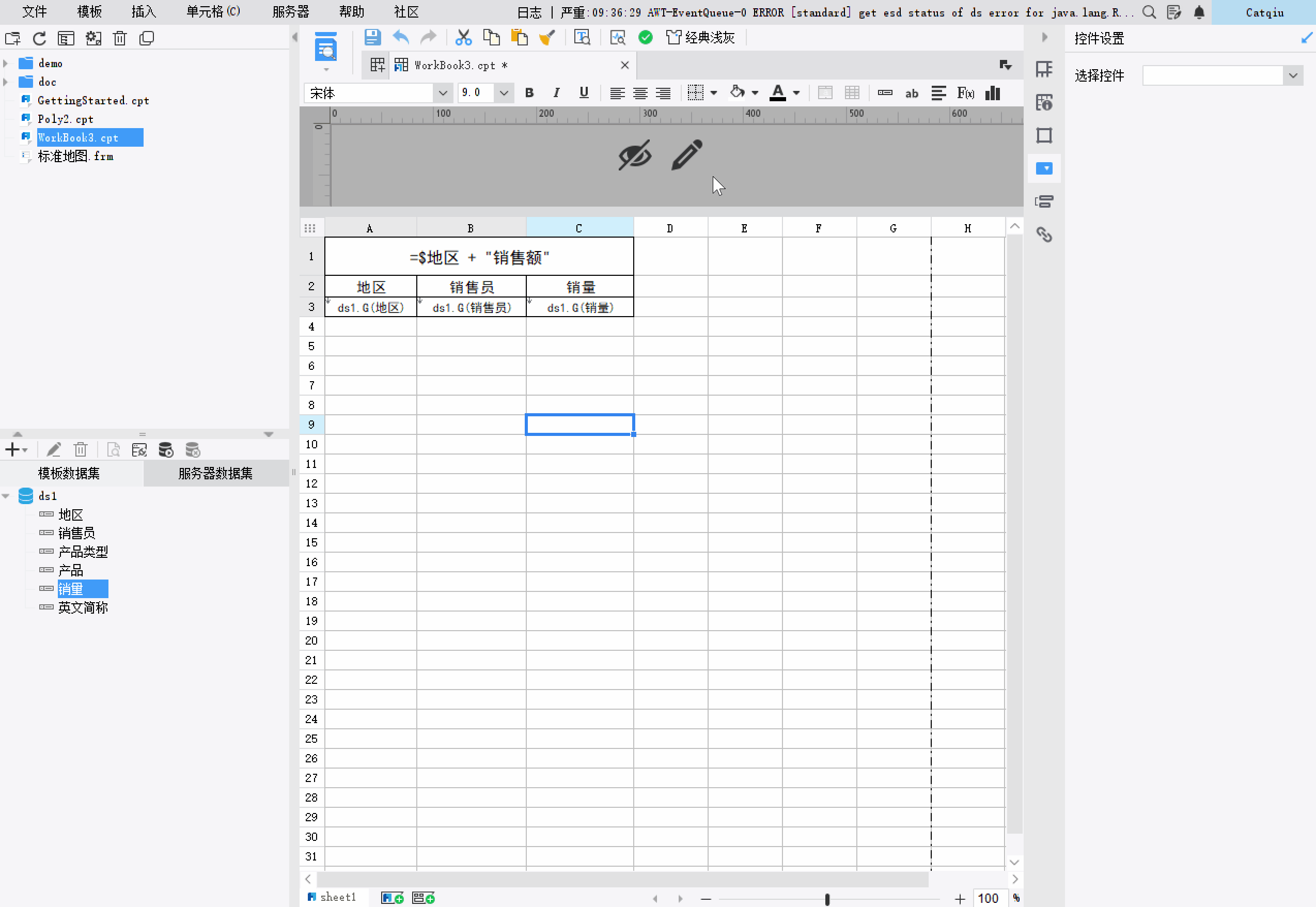The width and height of the screenshot is (1316, 907).
Task: Toggle underline formatting
Action: [x=584, y=92]
